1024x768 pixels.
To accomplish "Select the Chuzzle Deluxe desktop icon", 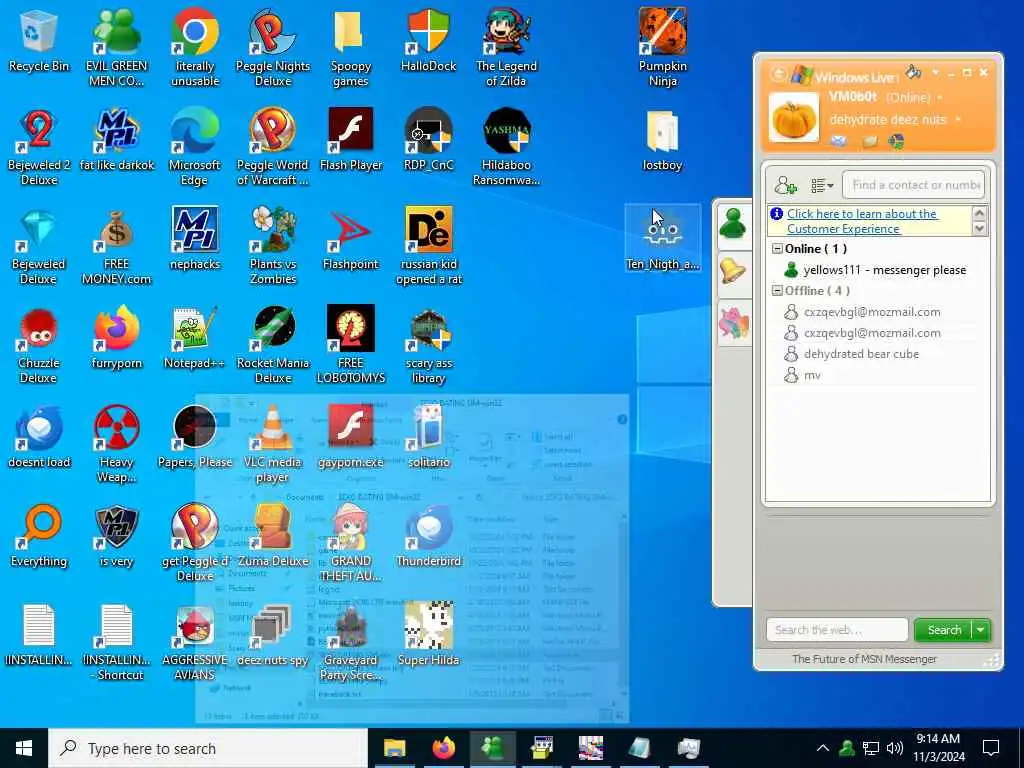I will (x=39, y=345).
